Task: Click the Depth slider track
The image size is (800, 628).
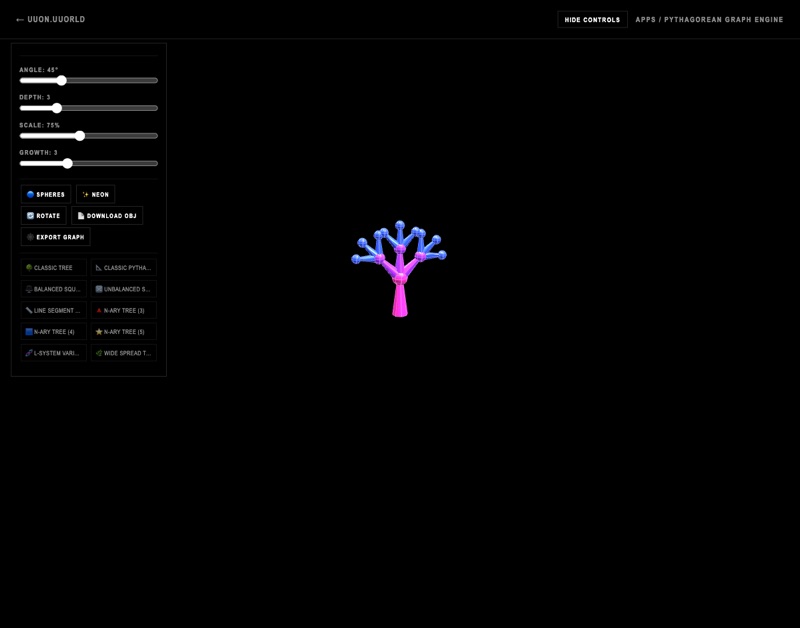Action: [89, 108]
